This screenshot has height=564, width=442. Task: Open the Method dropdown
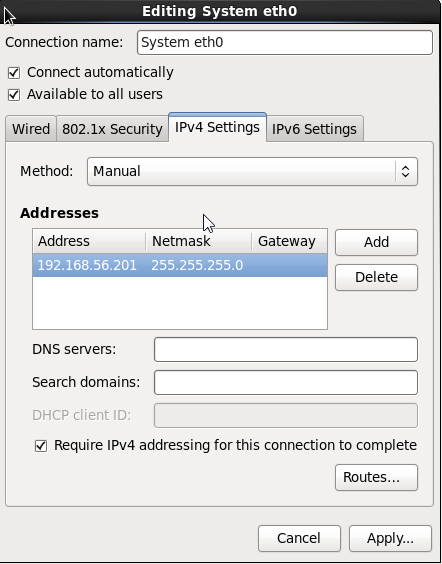(x=252, y=172)
